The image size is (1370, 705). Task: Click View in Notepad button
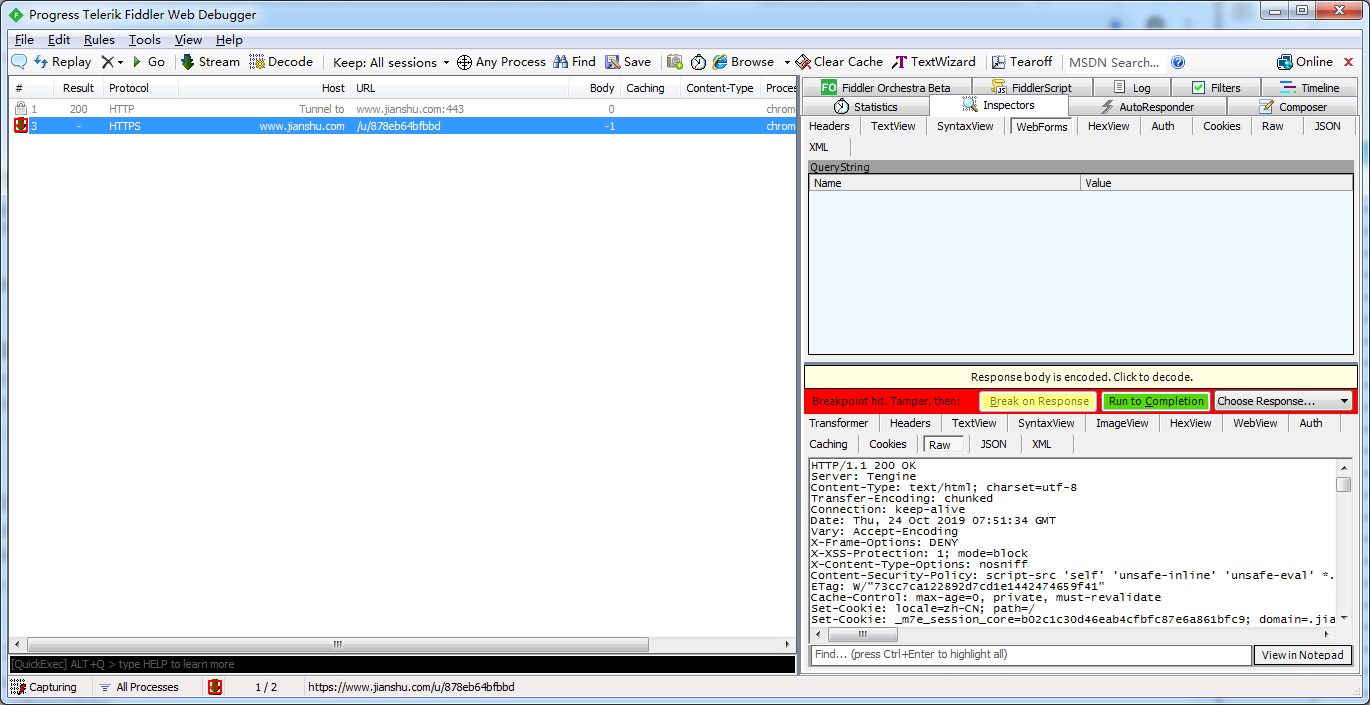(x=1302, y=655)
